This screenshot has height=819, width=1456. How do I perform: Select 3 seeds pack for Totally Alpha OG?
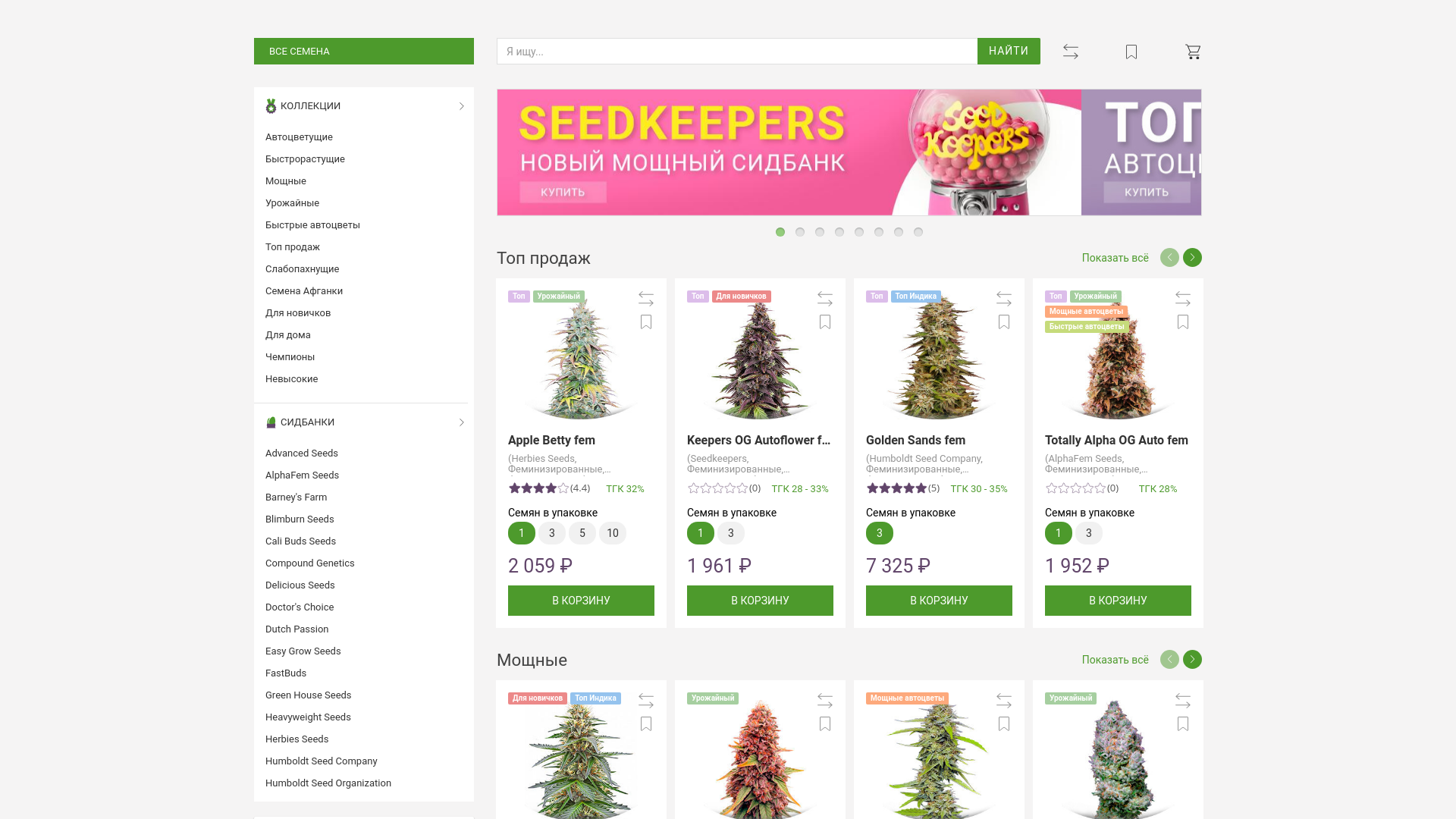[1089, 533]
